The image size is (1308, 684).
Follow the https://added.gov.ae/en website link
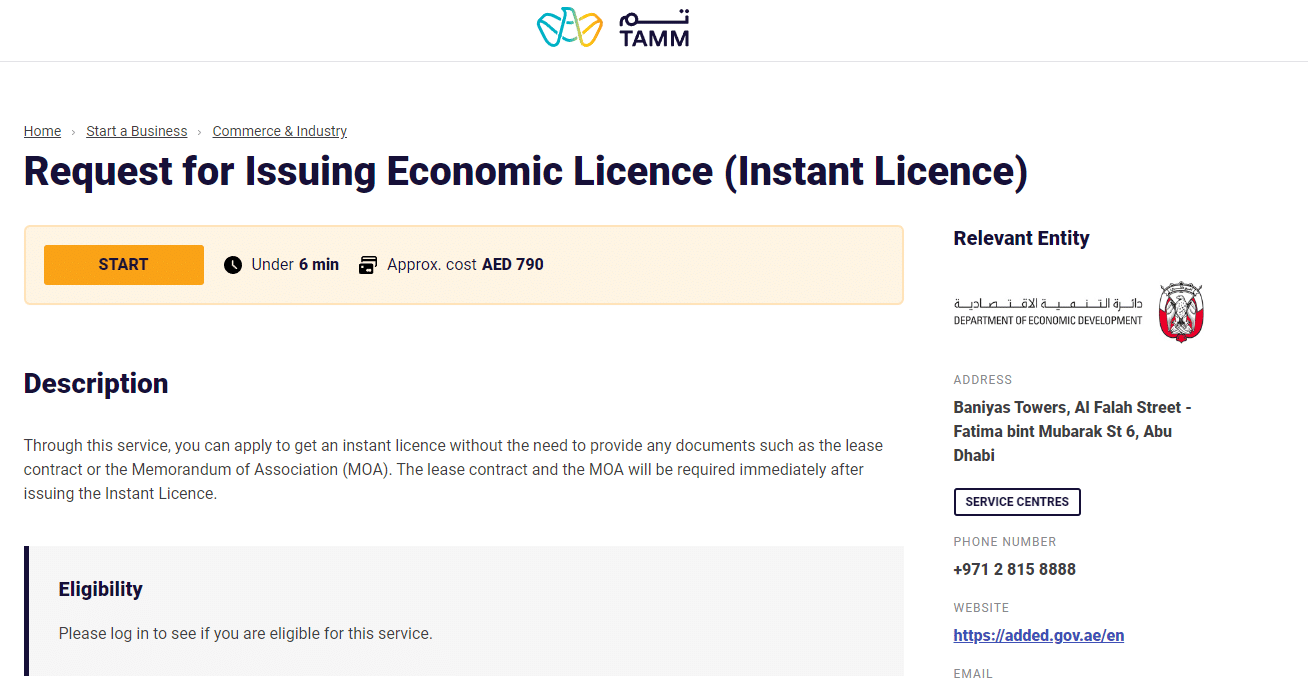pos(1038,635)
